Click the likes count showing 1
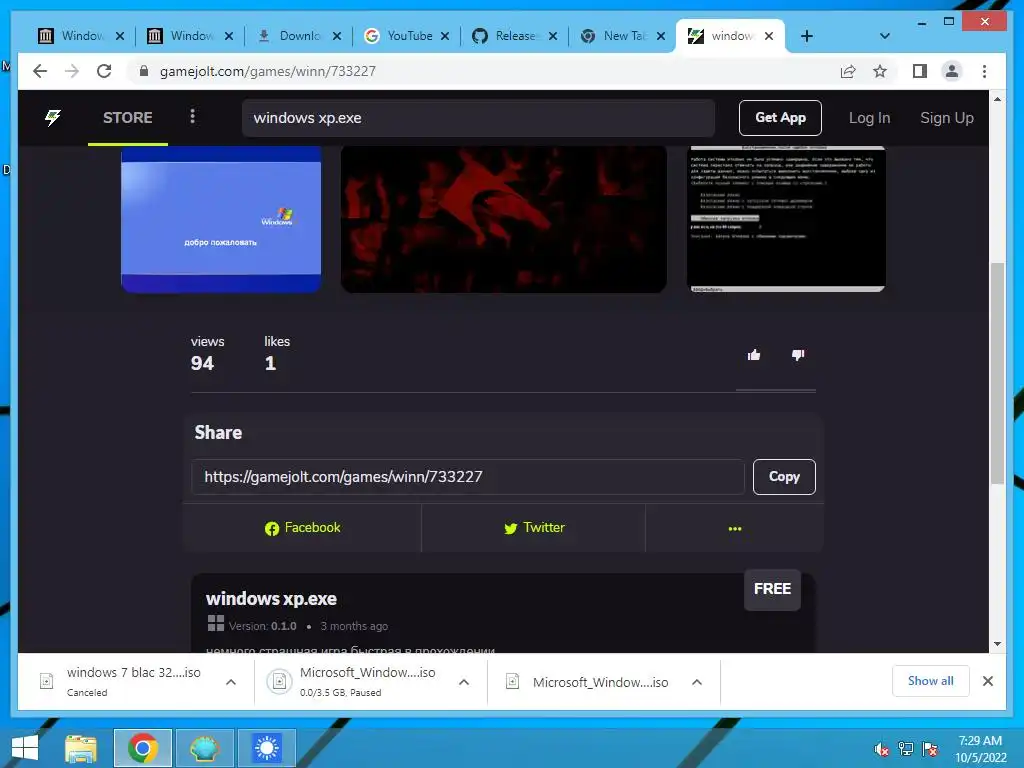Image resolution: width=1024 pixels, height=768 pixels. pos(270,363)
